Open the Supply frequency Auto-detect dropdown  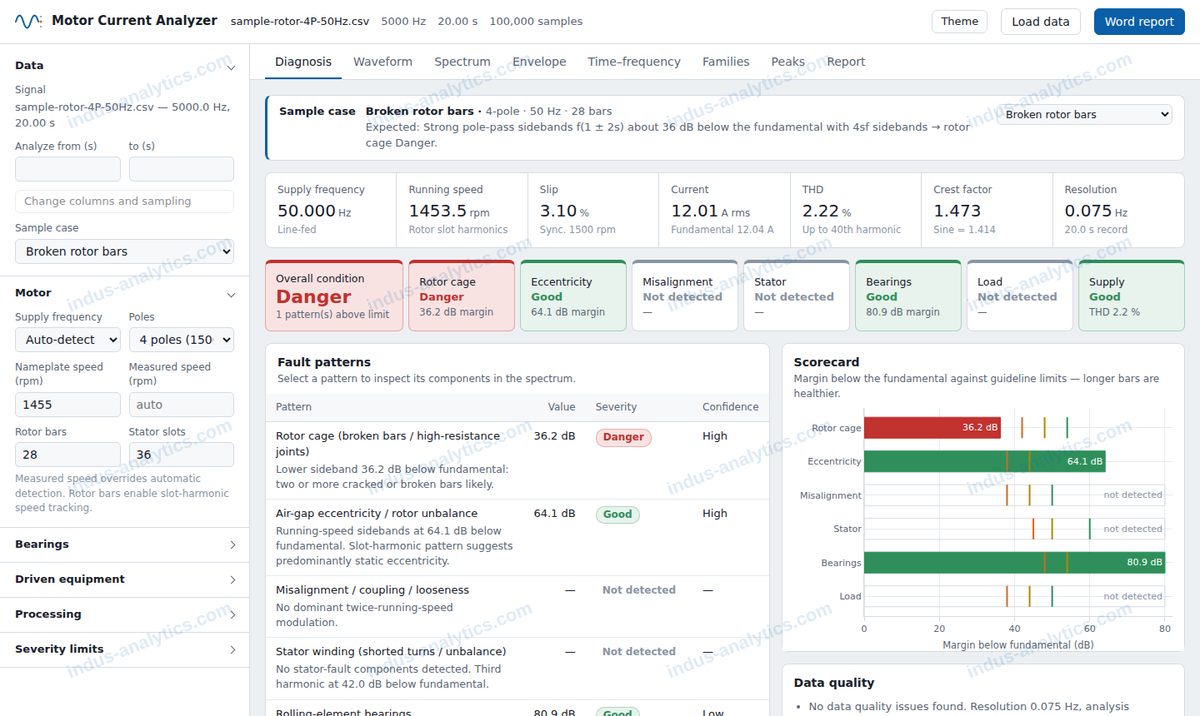click(68, 340)
